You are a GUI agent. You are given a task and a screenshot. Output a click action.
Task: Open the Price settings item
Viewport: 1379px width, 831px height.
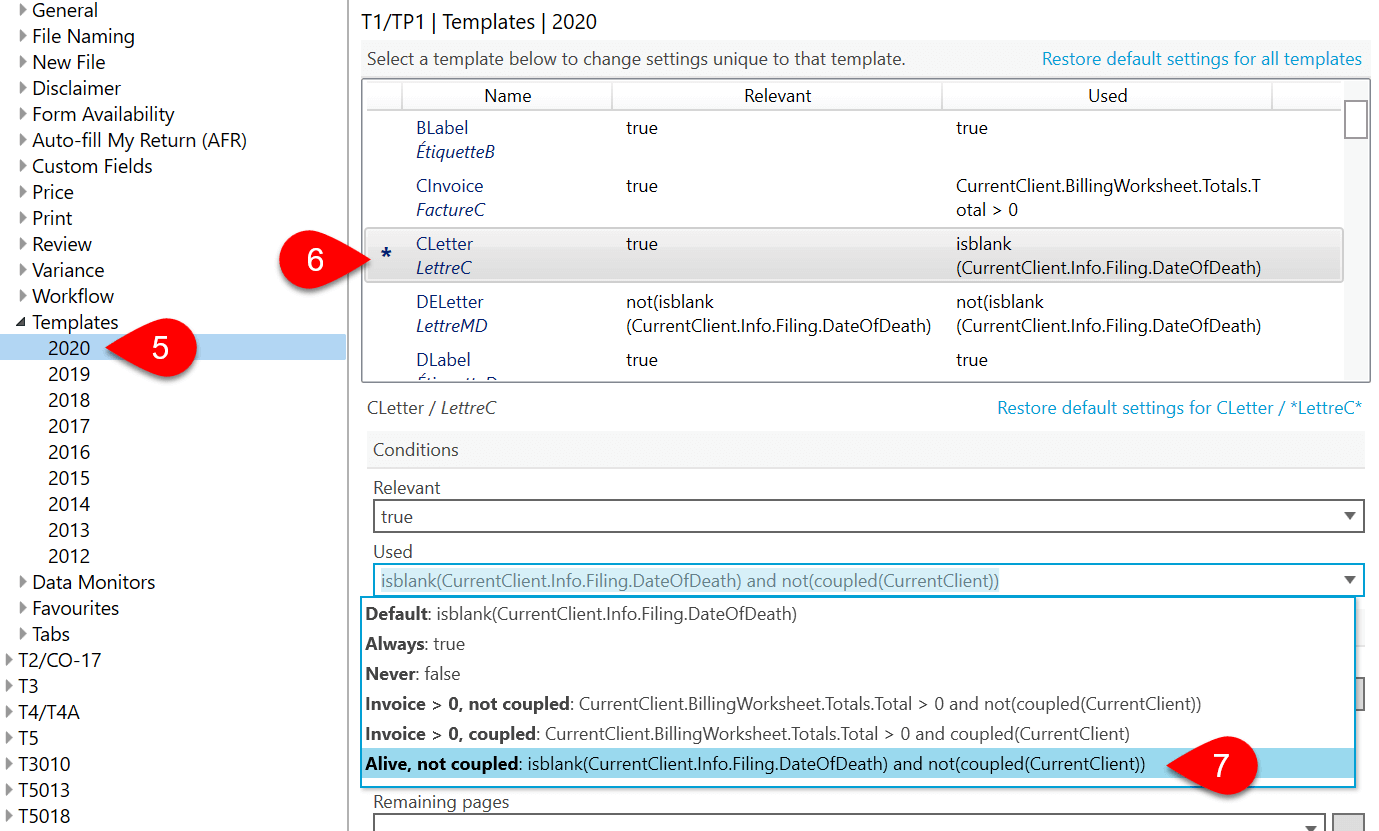pos(53,192)
